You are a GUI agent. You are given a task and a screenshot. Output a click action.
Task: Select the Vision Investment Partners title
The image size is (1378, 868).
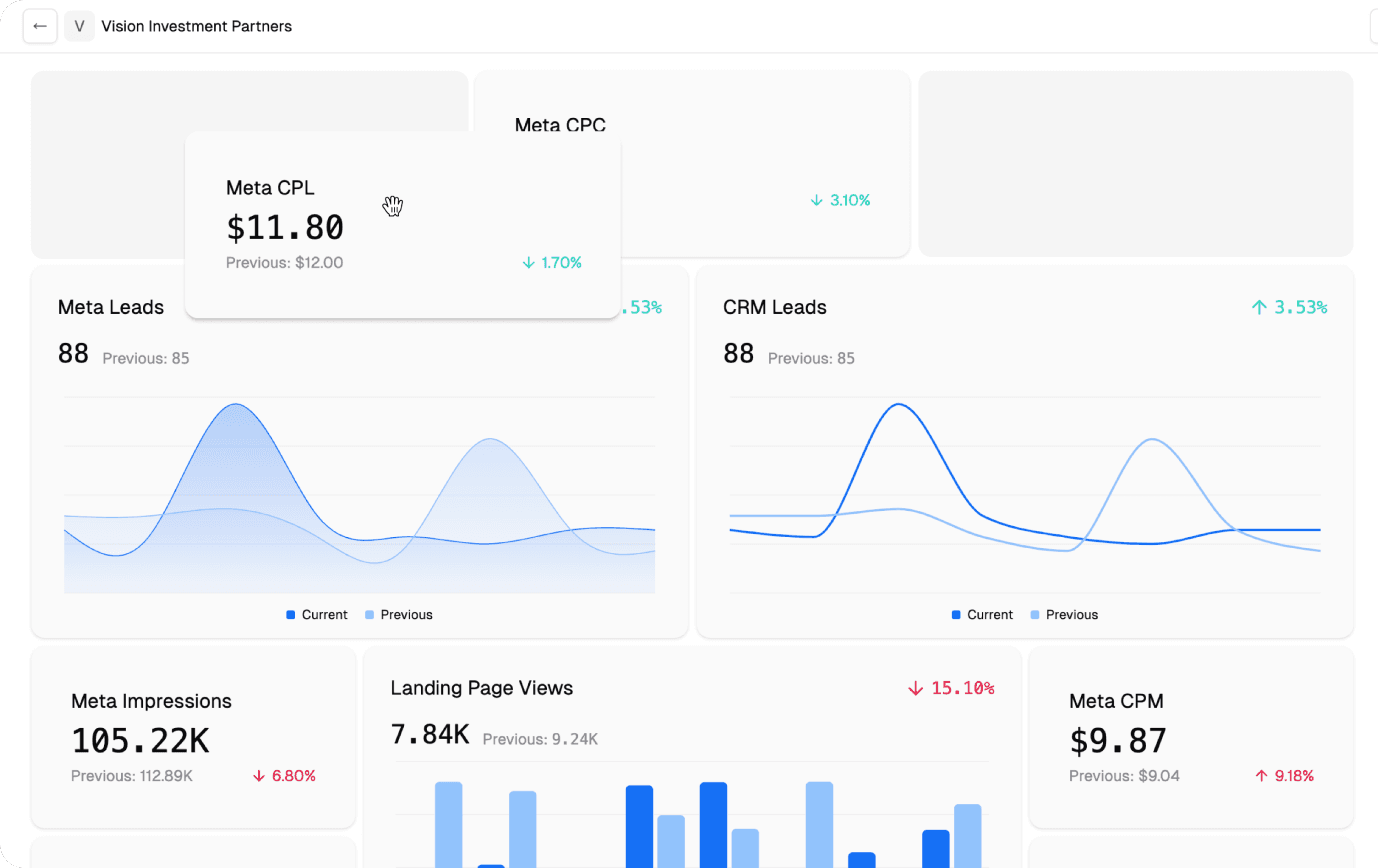click(x=196, y=26)
